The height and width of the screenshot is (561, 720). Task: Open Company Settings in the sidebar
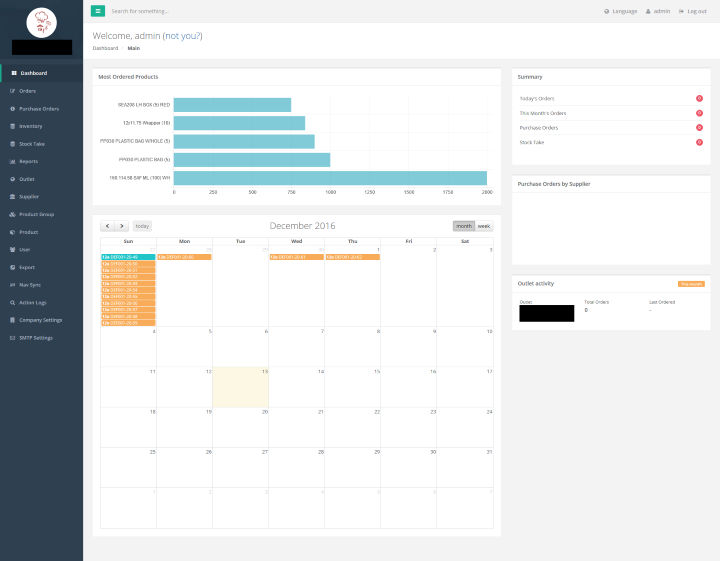[x=40, y=320]
